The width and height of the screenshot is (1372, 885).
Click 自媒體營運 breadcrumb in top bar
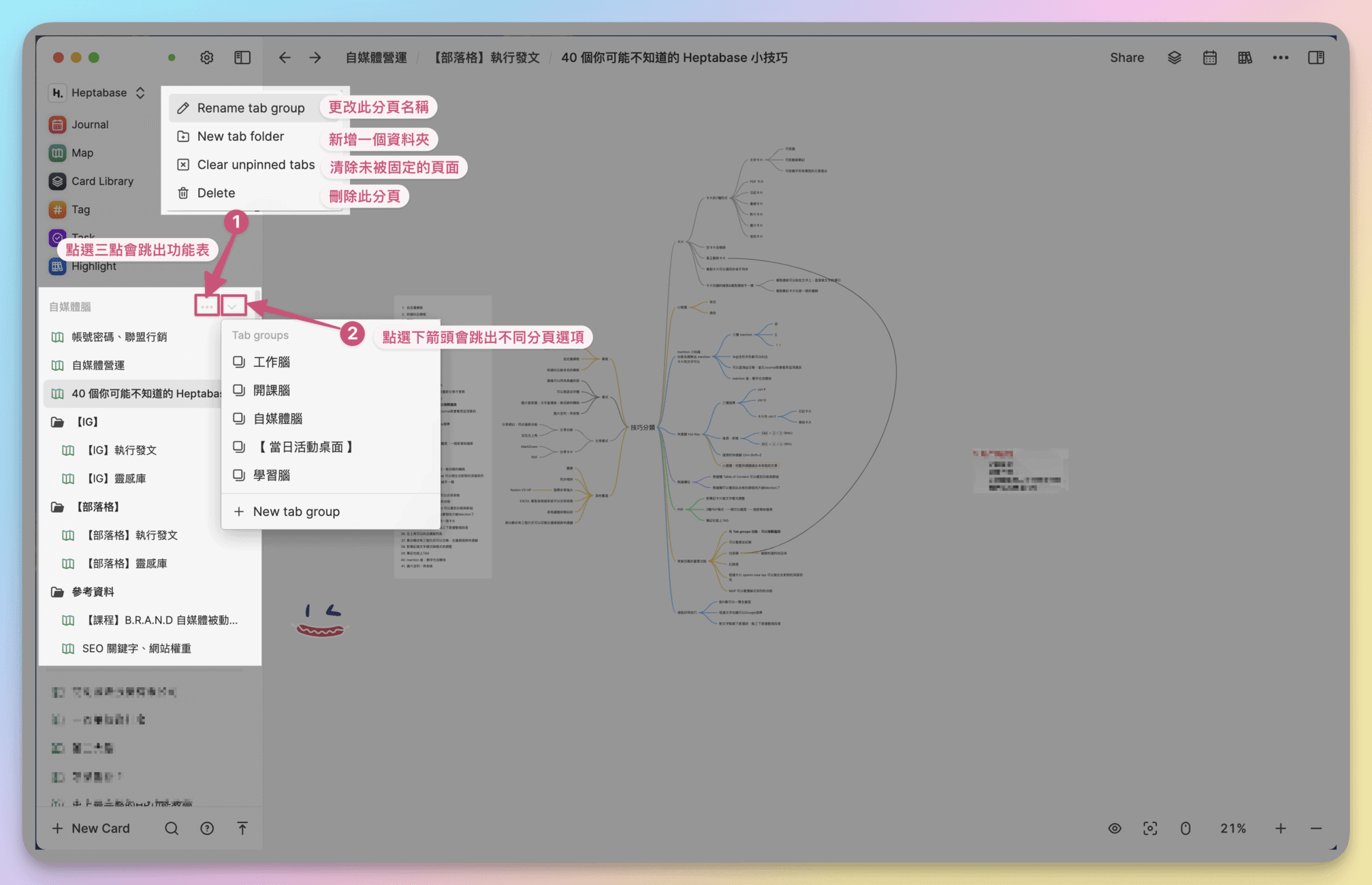point(376,58)
